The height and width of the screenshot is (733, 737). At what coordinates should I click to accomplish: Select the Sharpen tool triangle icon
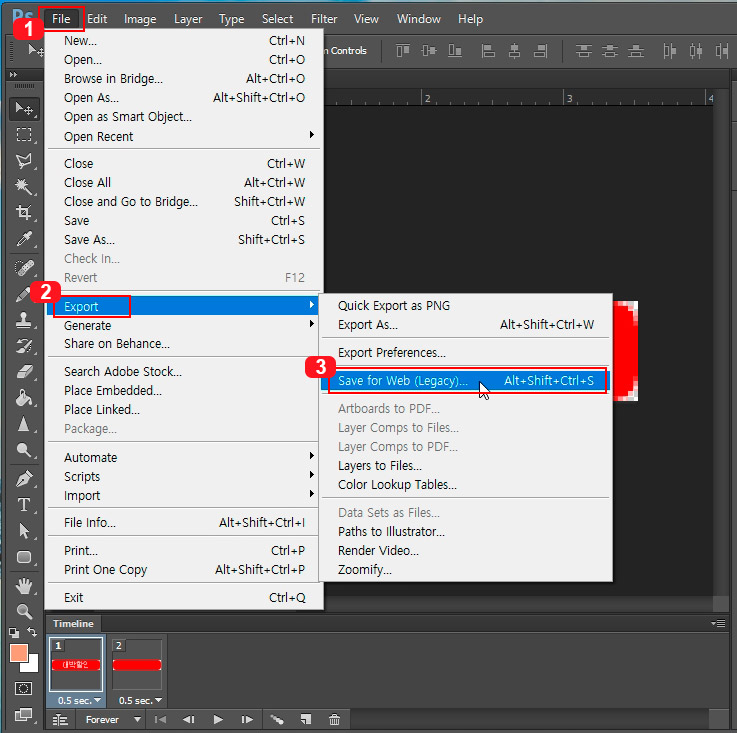24,424
